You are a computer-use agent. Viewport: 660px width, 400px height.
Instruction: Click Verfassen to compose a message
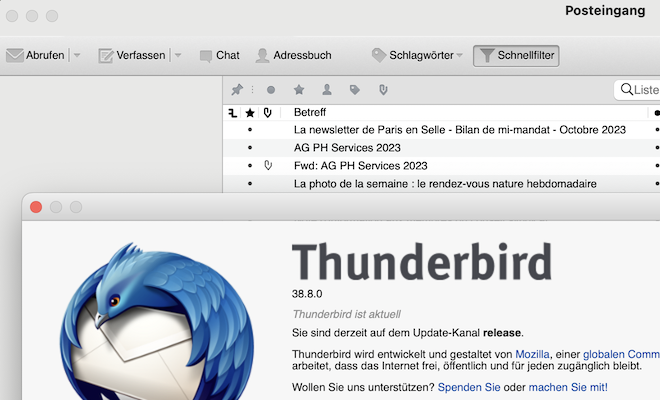coord(131,56)
